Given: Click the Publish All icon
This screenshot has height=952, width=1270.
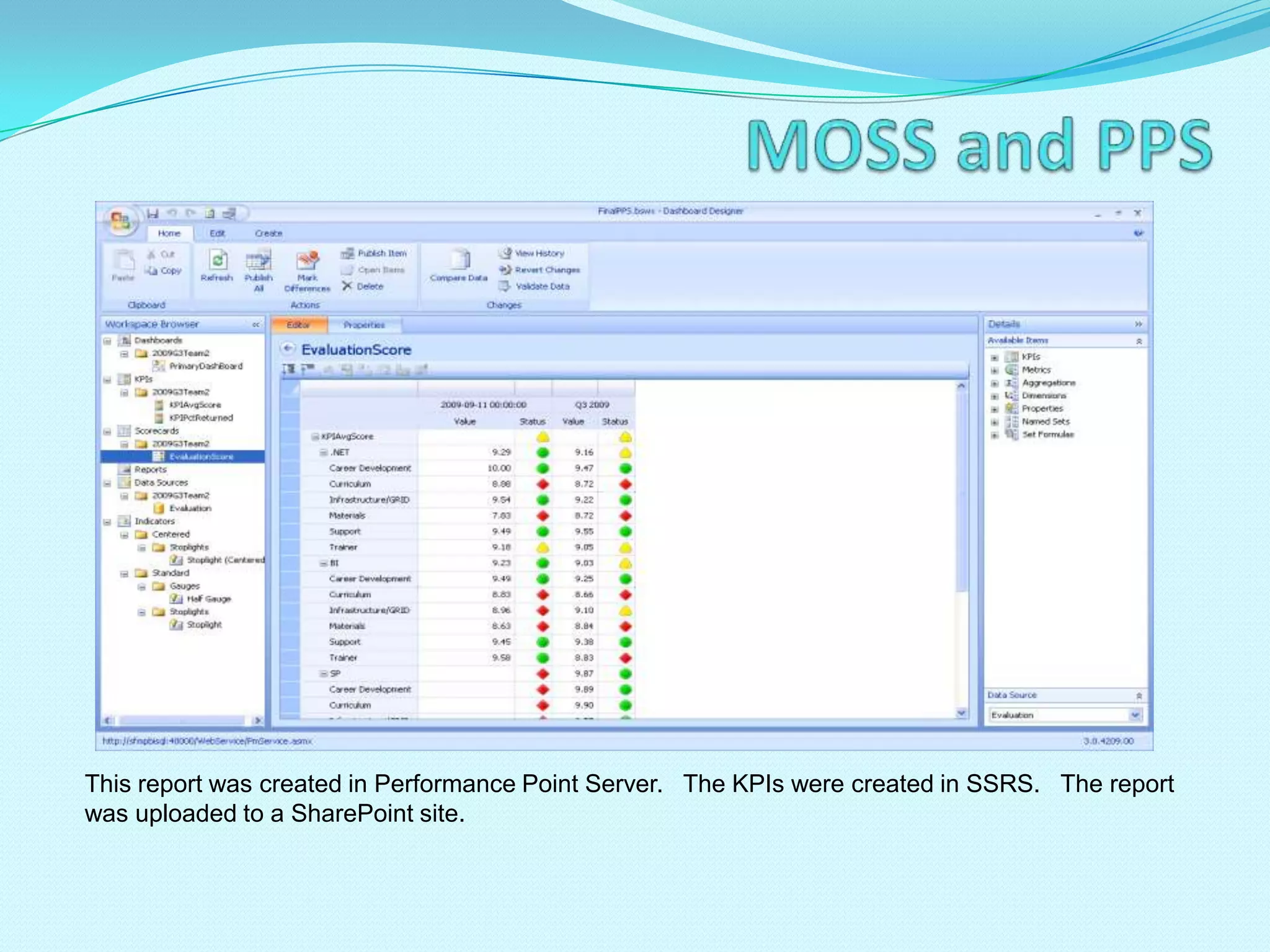Looking at the screenshot, I should [259, 260].
